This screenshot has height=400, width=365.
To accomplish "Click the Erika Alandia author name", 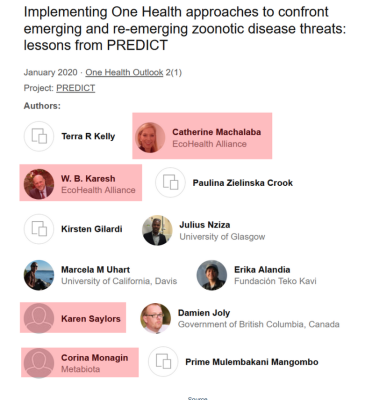I will (262, 270).
